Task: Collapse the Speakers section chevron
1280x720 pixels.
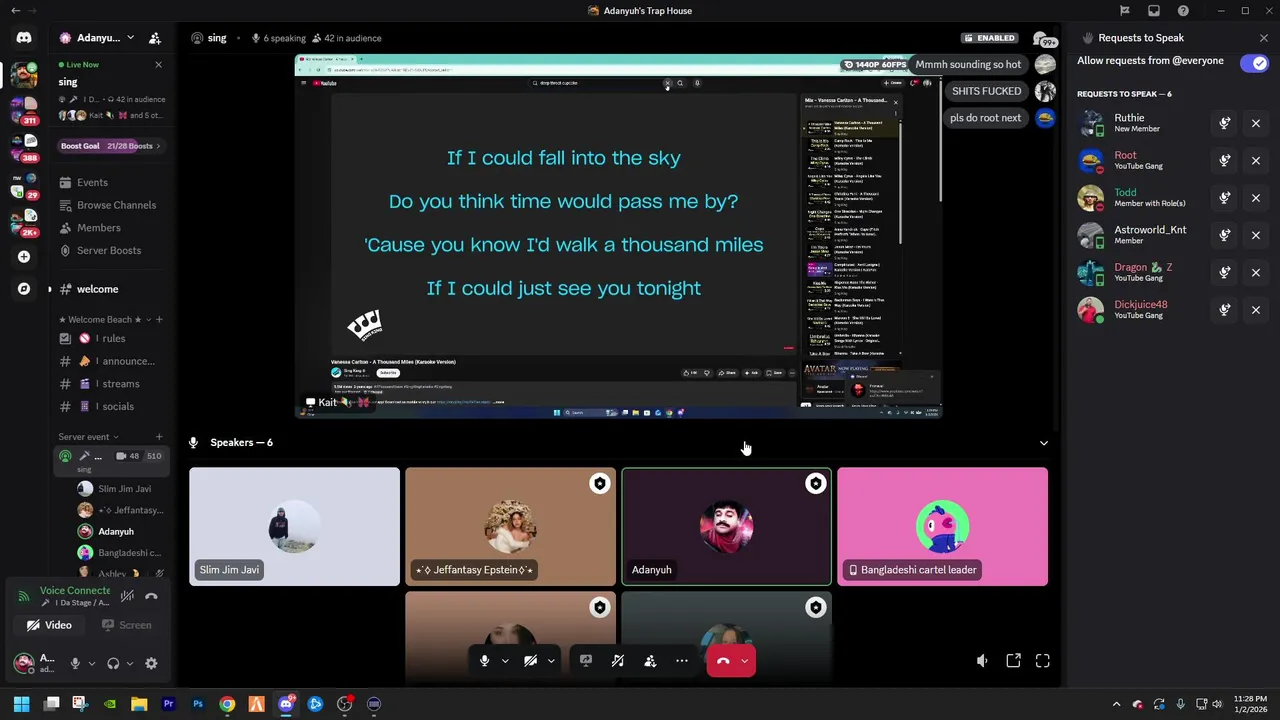Action: [1043, 443]
